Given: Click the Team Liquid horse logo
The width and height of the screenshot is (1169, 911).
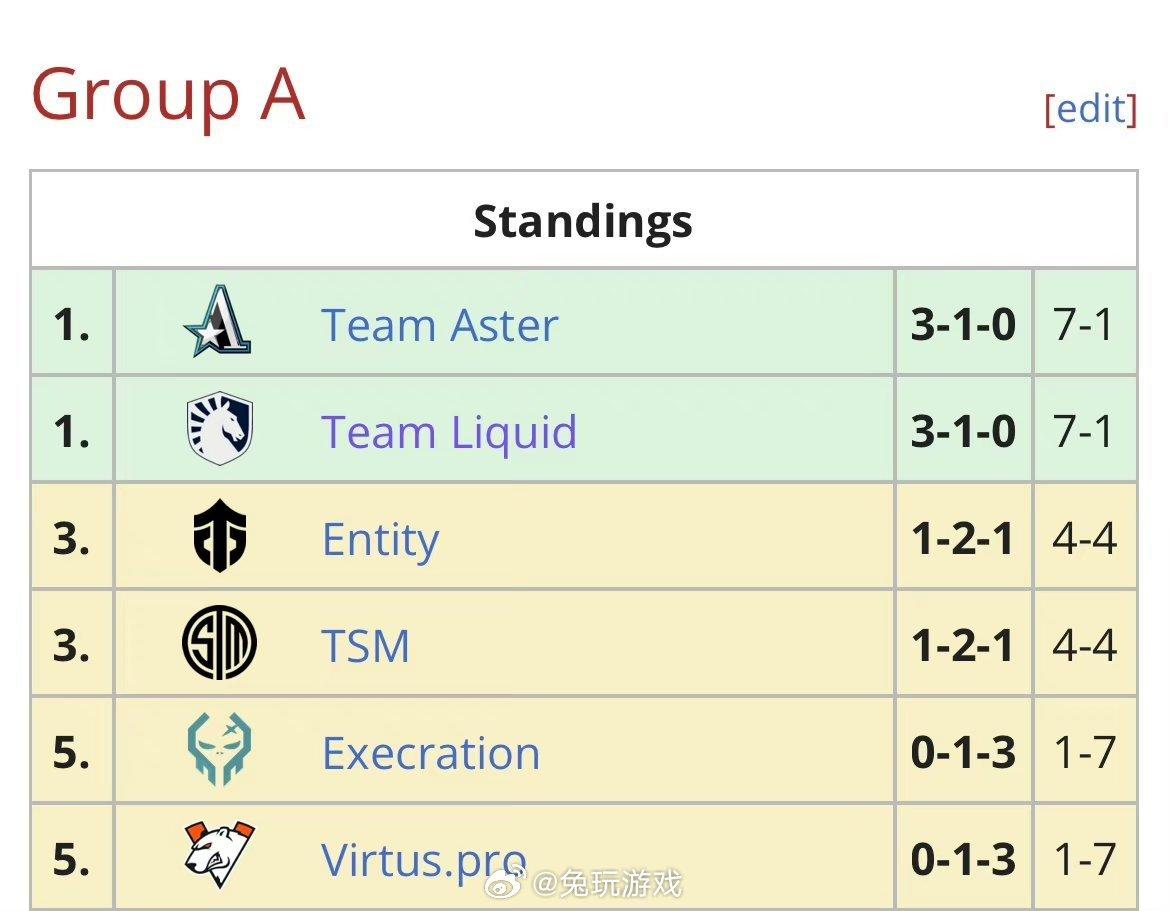Looking at the screenshot, I should [x=220, y=430].
